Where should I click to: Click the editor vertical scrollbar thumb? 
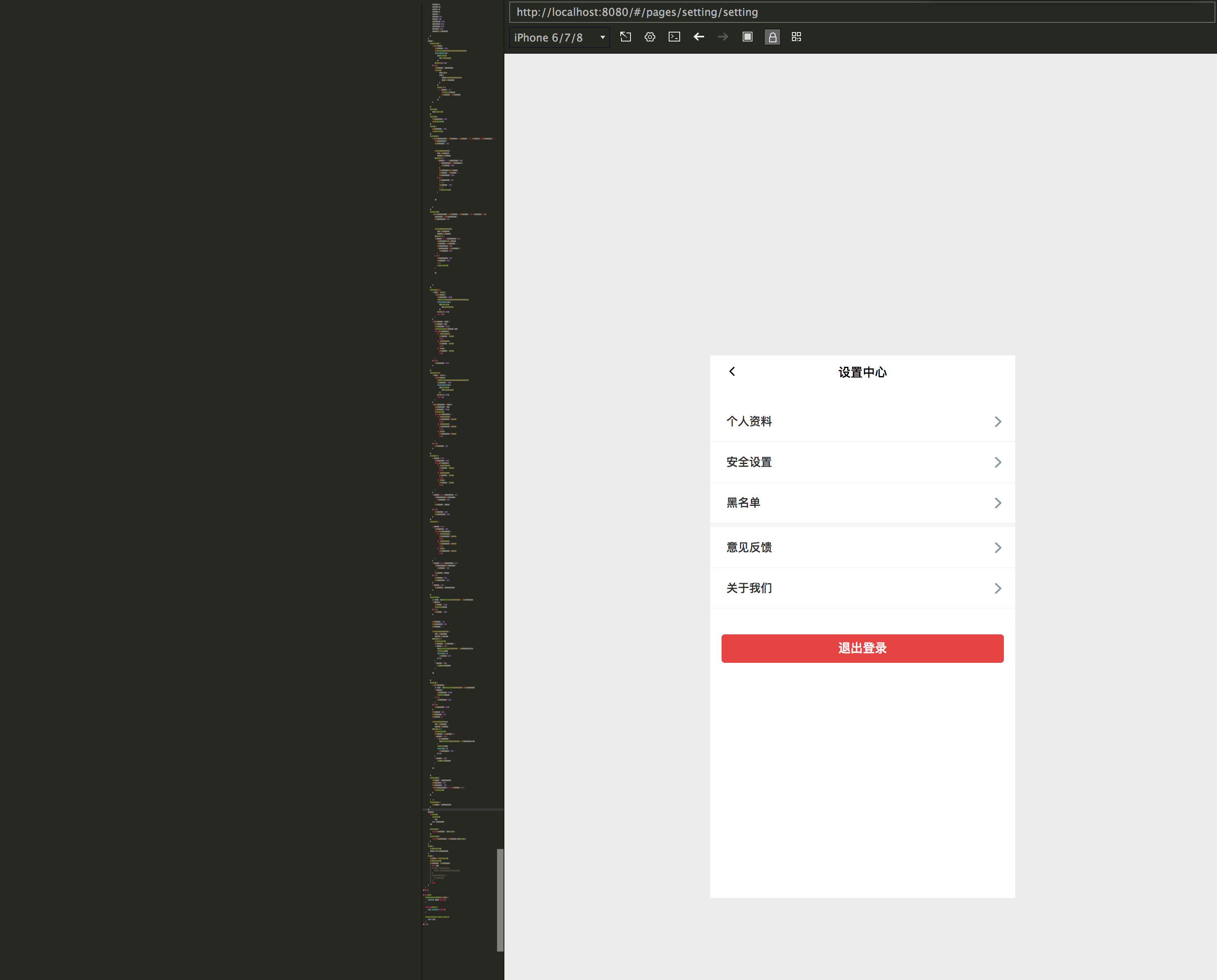[500, 899]
